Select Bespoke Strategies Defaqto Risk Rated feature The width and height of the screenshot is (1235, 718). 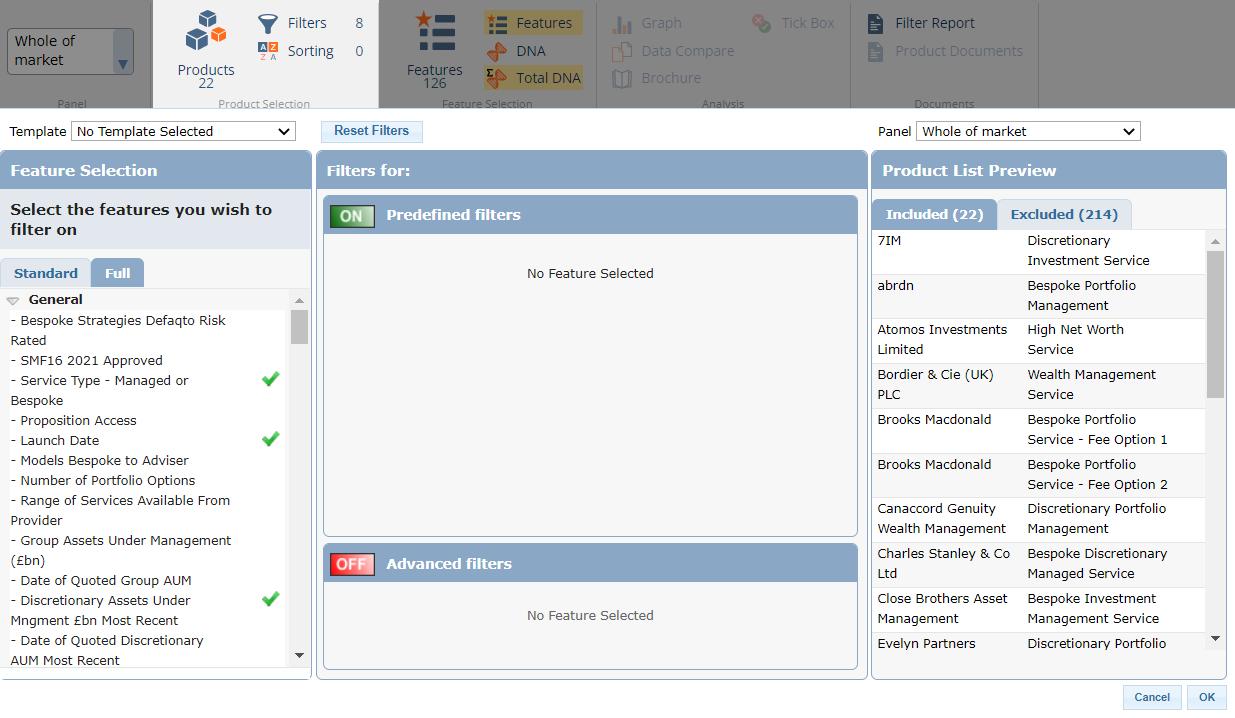click(118, 330)
